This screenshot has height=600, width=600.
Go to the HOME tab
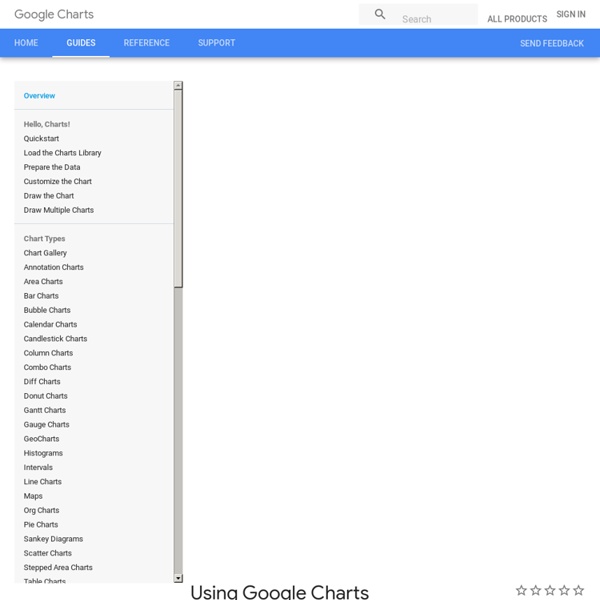26,43
